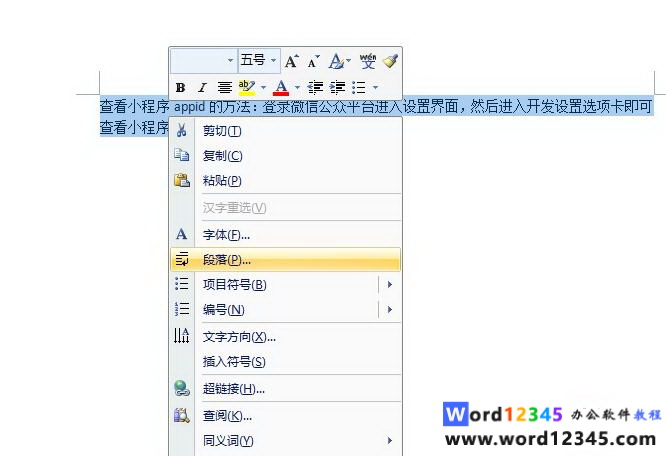Open the font size dropdown showing 五号
Image resolution: width=666 pixels, height=456 pixels.
click(x=274, y=61)
